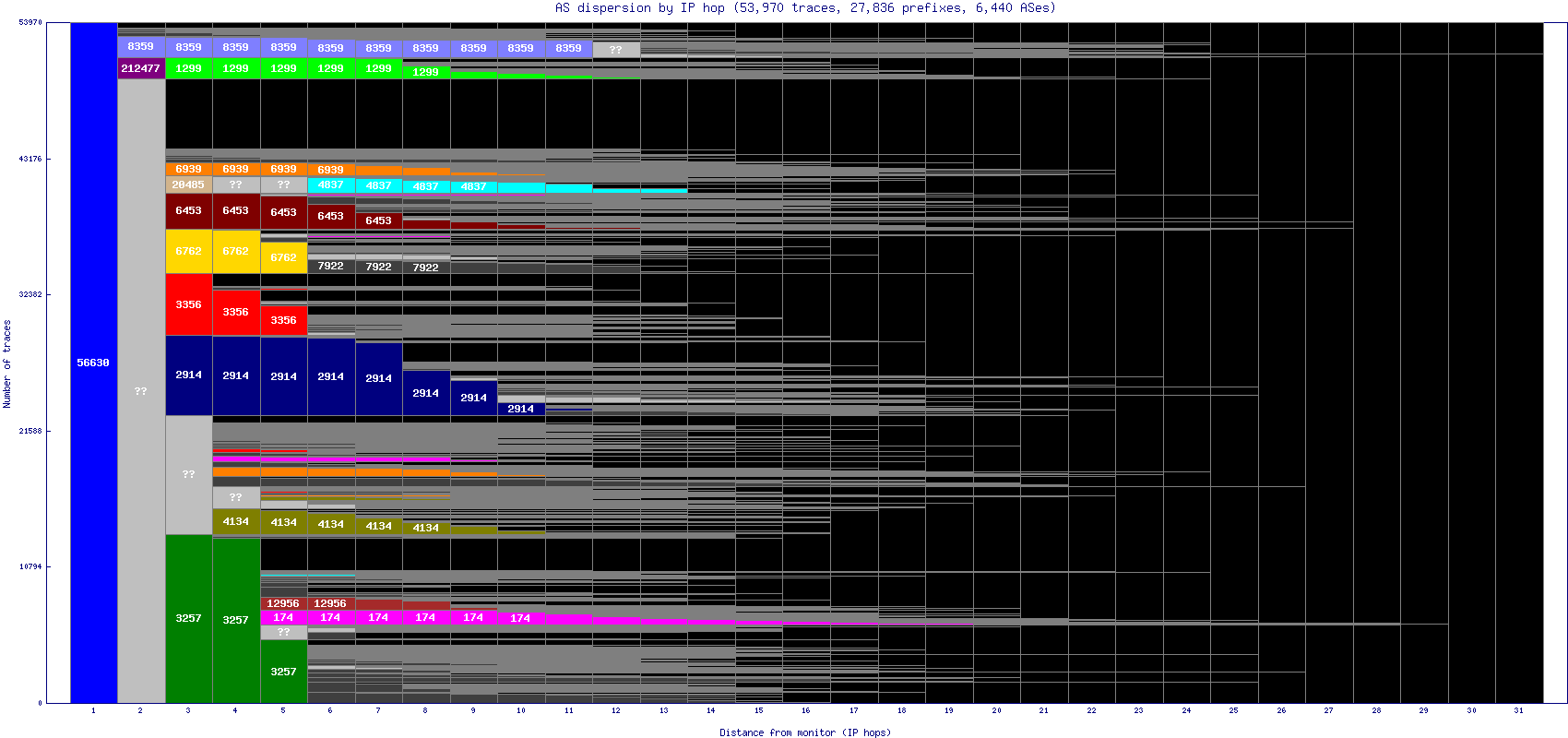
Task: Click the x-axis tick label 31
Action: coord(1518,710)
